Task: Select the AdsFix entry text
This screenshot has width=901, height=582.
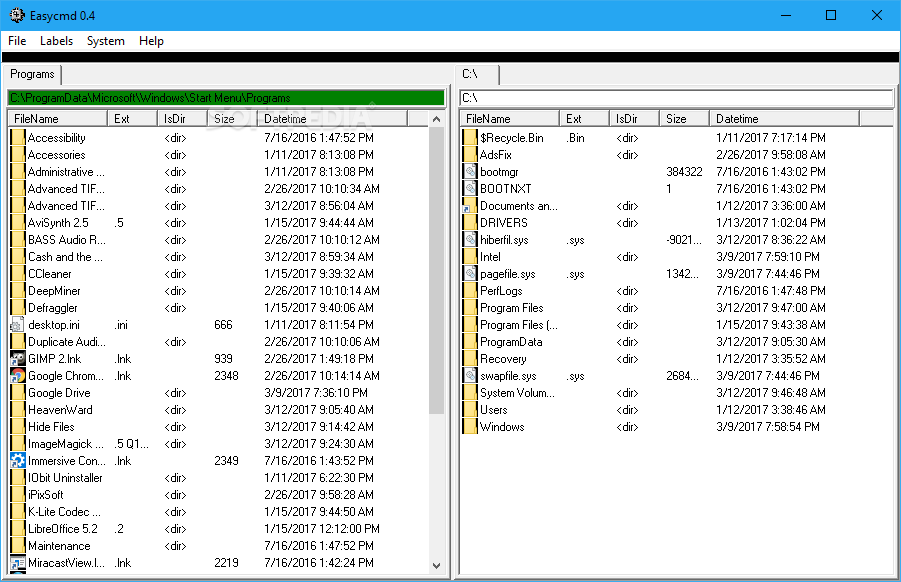Action: [495, 155]
